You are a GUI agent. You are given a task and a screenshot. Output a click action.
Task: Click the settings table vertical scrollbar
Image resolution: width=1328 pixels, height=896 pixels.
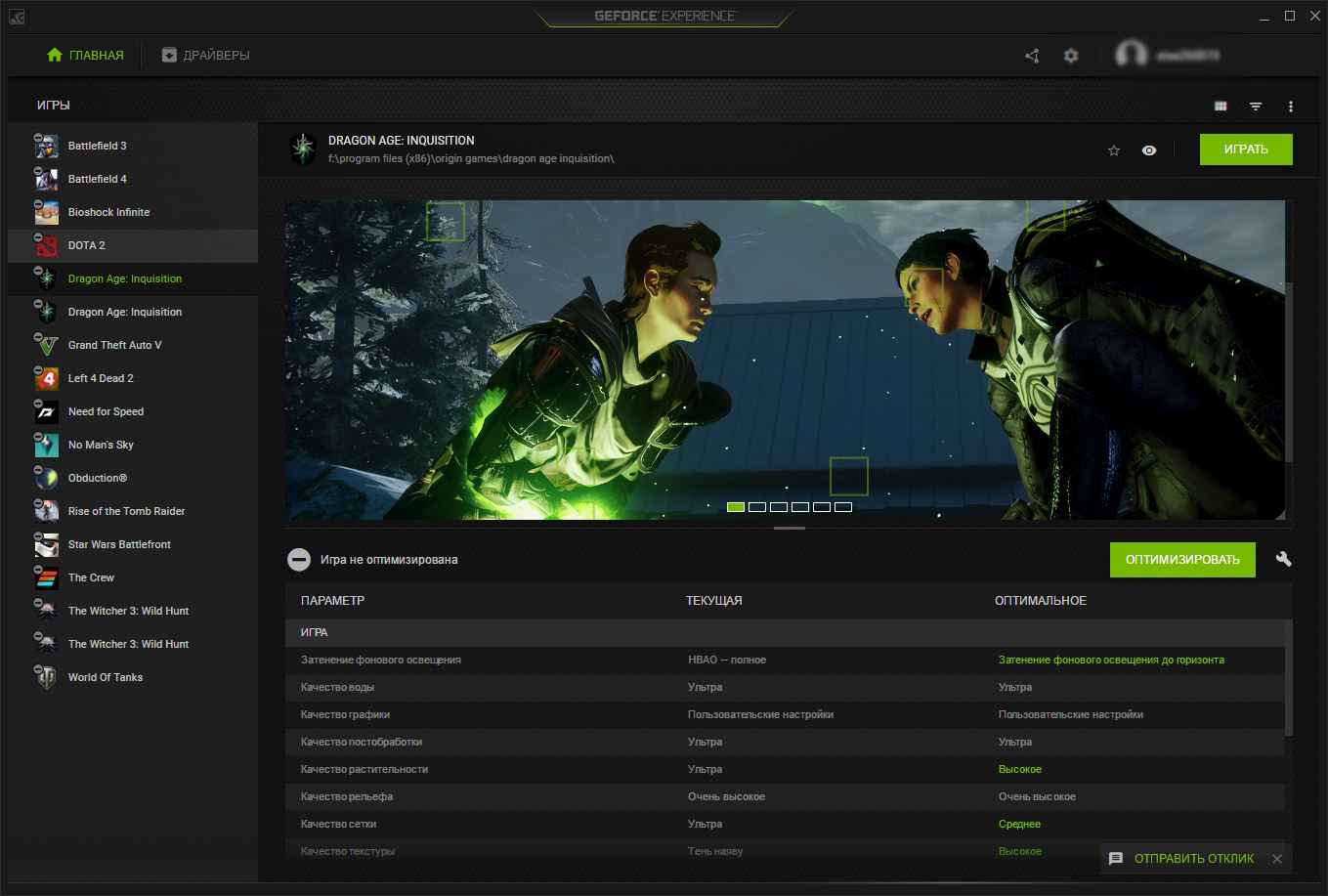tap(1289, 678)
